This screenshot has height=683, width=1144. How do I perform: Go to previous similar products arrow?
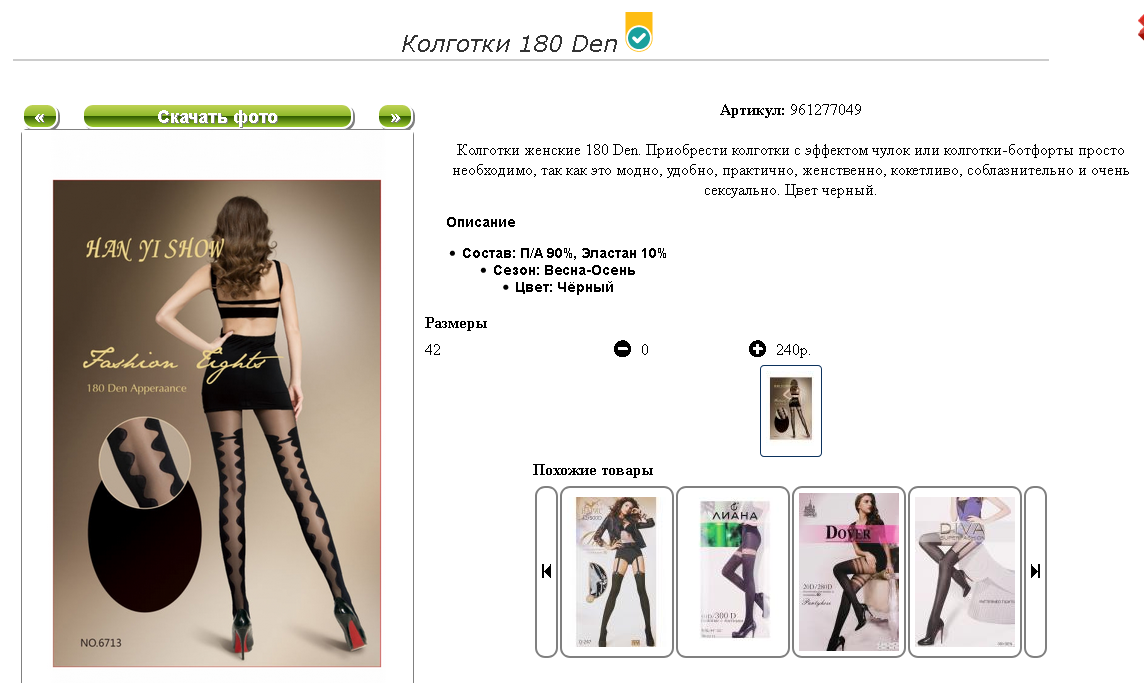(546, 571)
